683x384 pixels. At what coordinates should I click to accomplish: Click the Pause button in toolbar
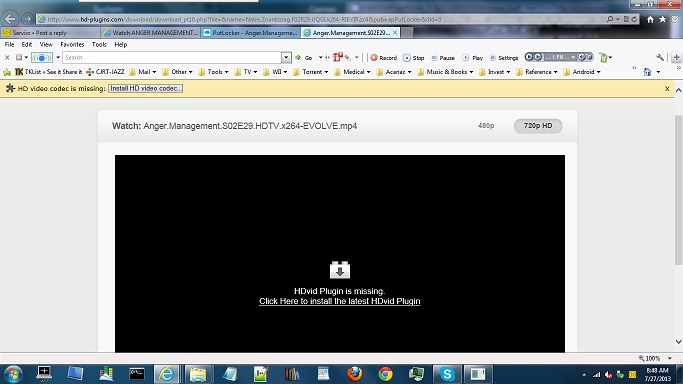click(x=443, y=57)
